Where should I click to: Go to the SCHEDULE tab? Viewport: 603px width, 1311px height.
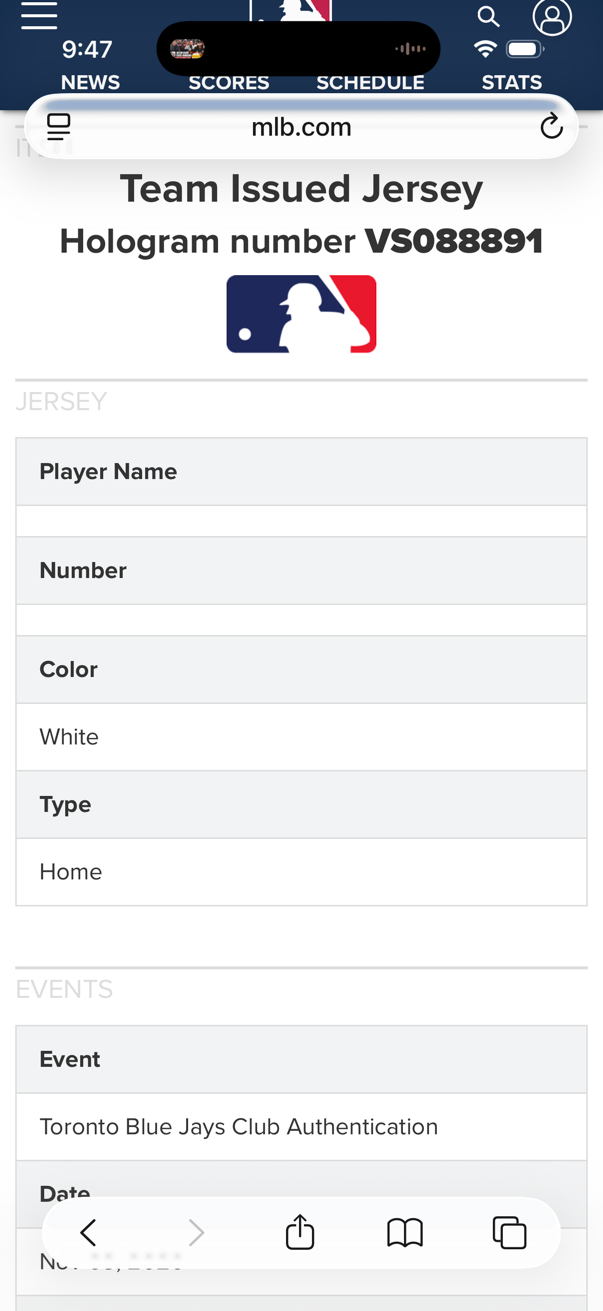[x=370, y=83]
